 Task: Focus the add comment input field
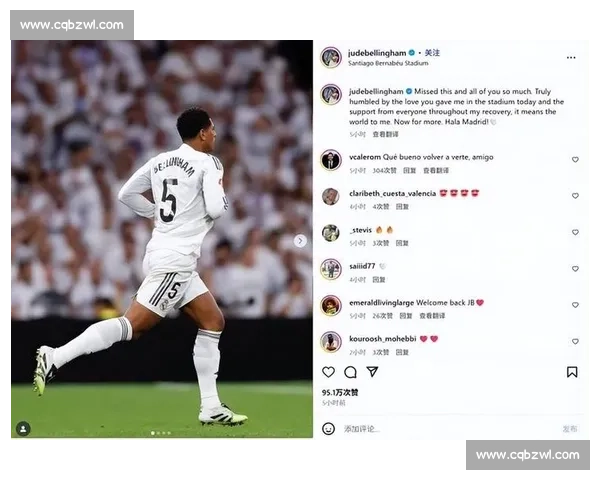click(x=448, y=429)
